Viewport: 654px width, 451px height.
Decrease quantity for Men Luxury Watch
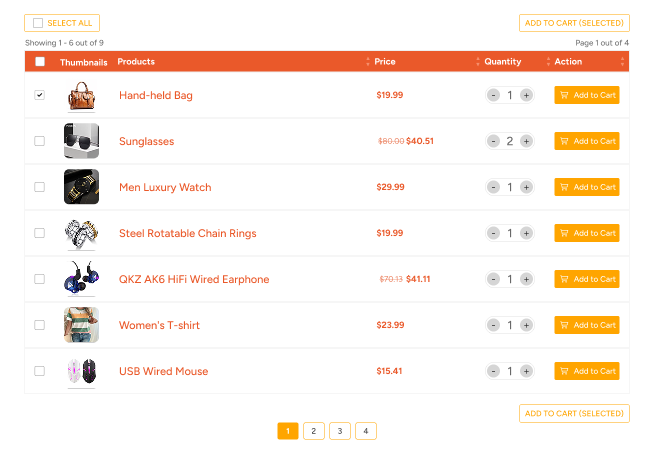(x=493, y=187)
